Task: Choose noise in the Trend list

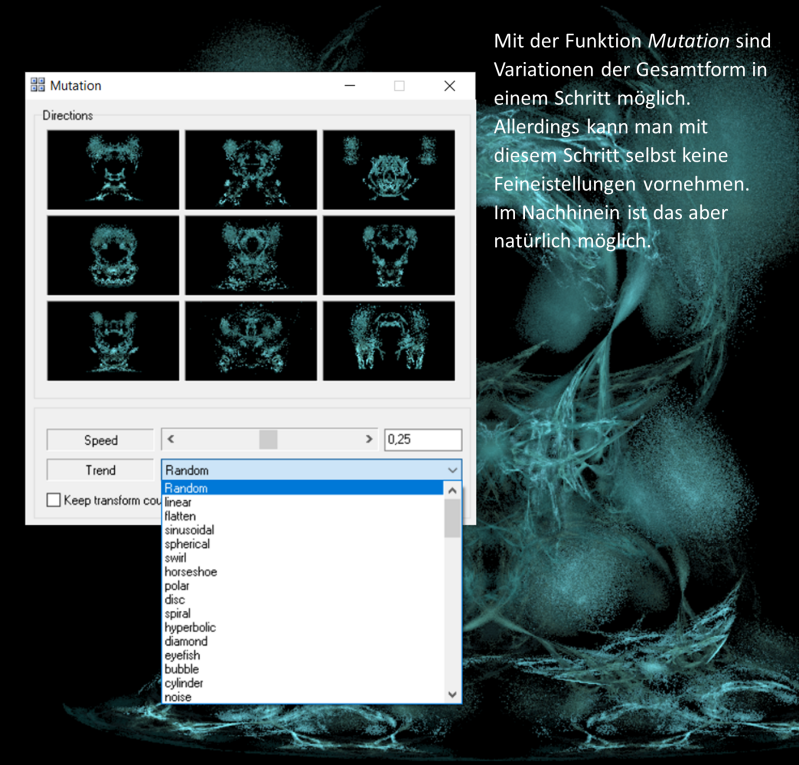Action: (x=303, y=697)
